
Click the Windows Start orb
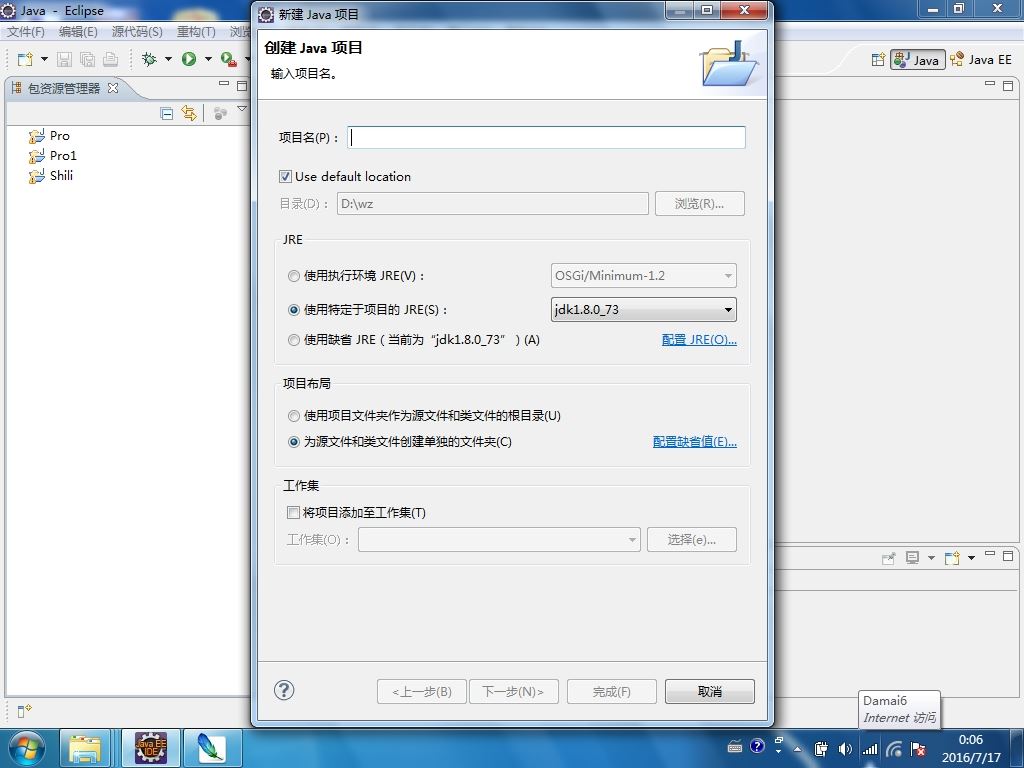pyautogui.click(x=25, y=748)
